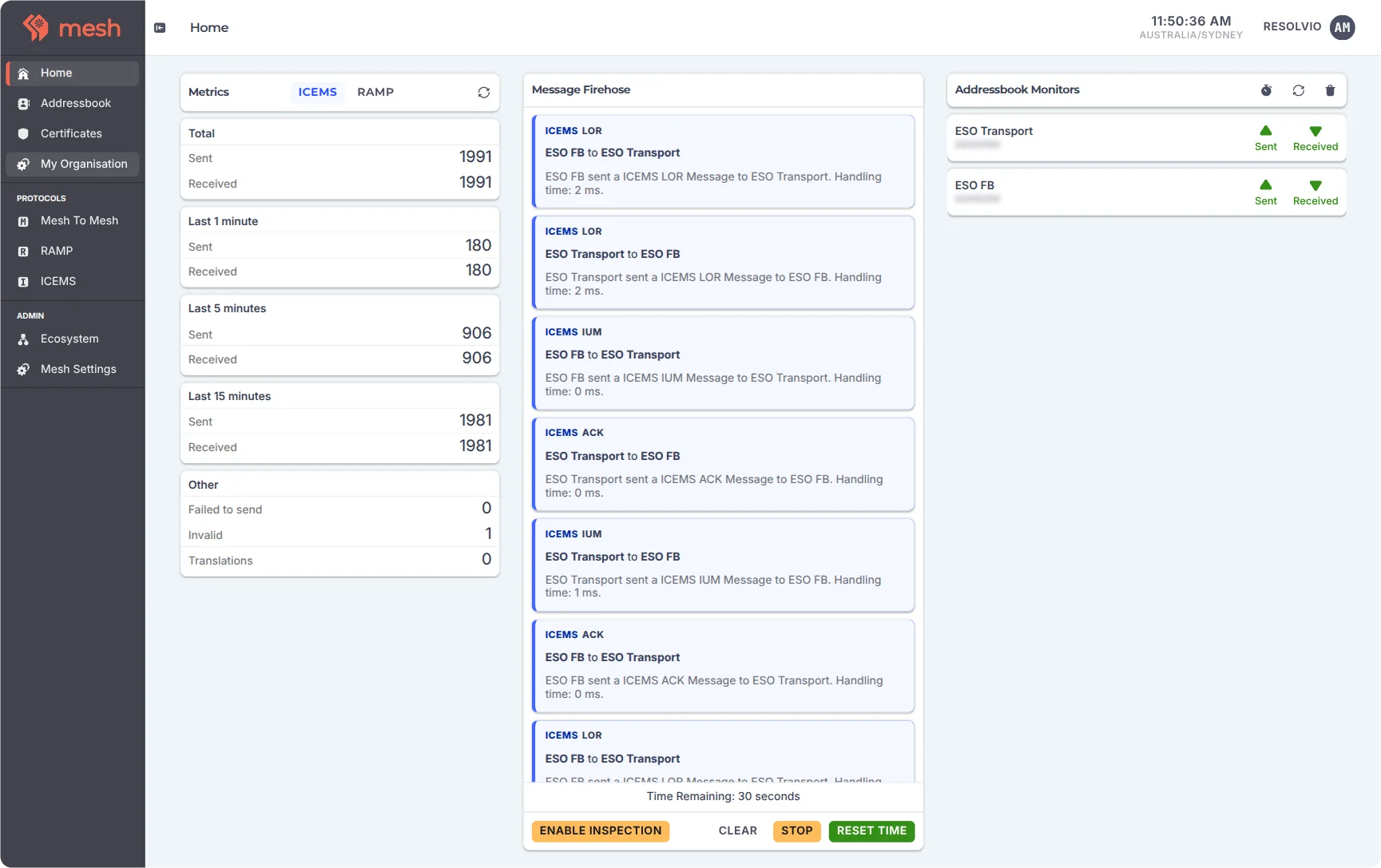
Task: Refresh the Metrics panel
Action: coord(484,93)
